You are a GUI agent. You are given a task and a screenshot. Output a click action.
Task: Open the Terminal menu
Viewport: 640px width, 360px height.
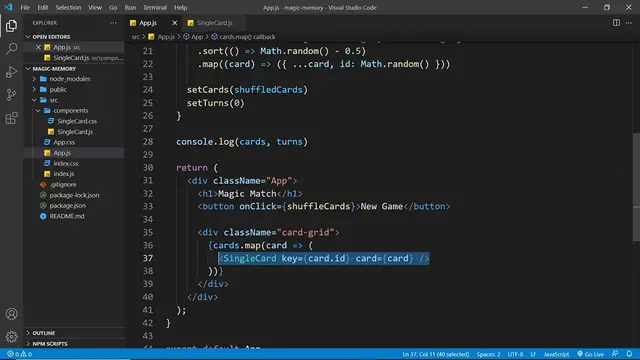155,7
